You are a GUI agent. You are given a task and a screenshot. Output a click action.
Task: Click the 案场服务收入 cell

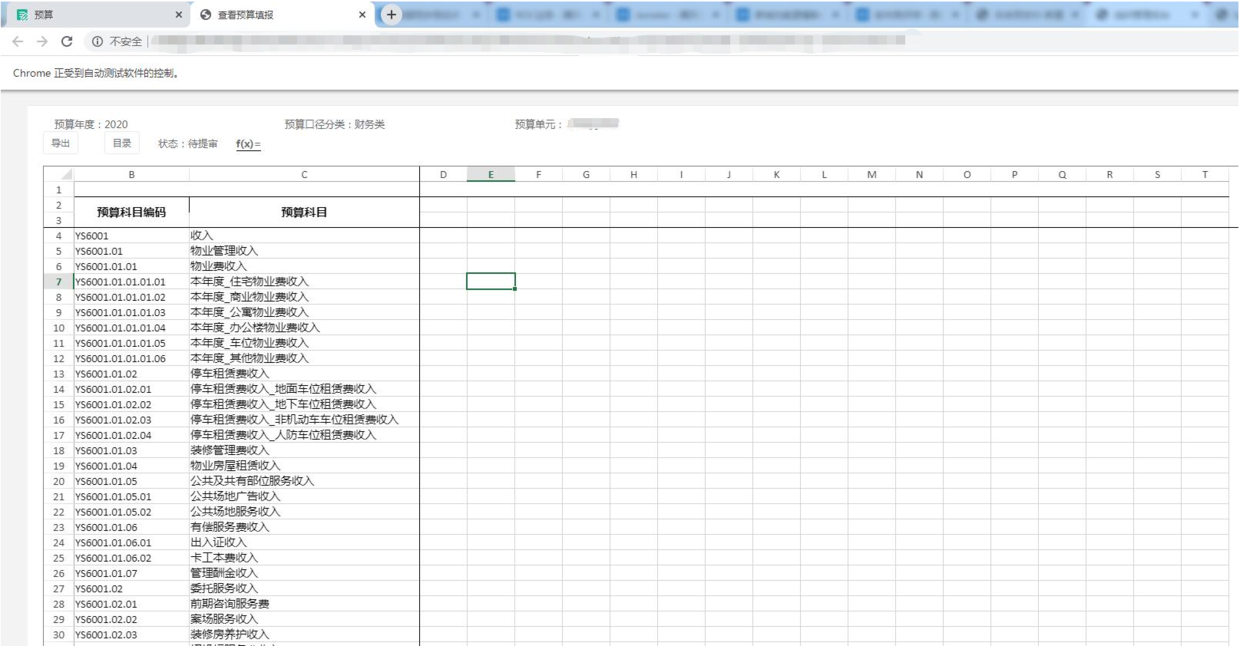point(304,620)
